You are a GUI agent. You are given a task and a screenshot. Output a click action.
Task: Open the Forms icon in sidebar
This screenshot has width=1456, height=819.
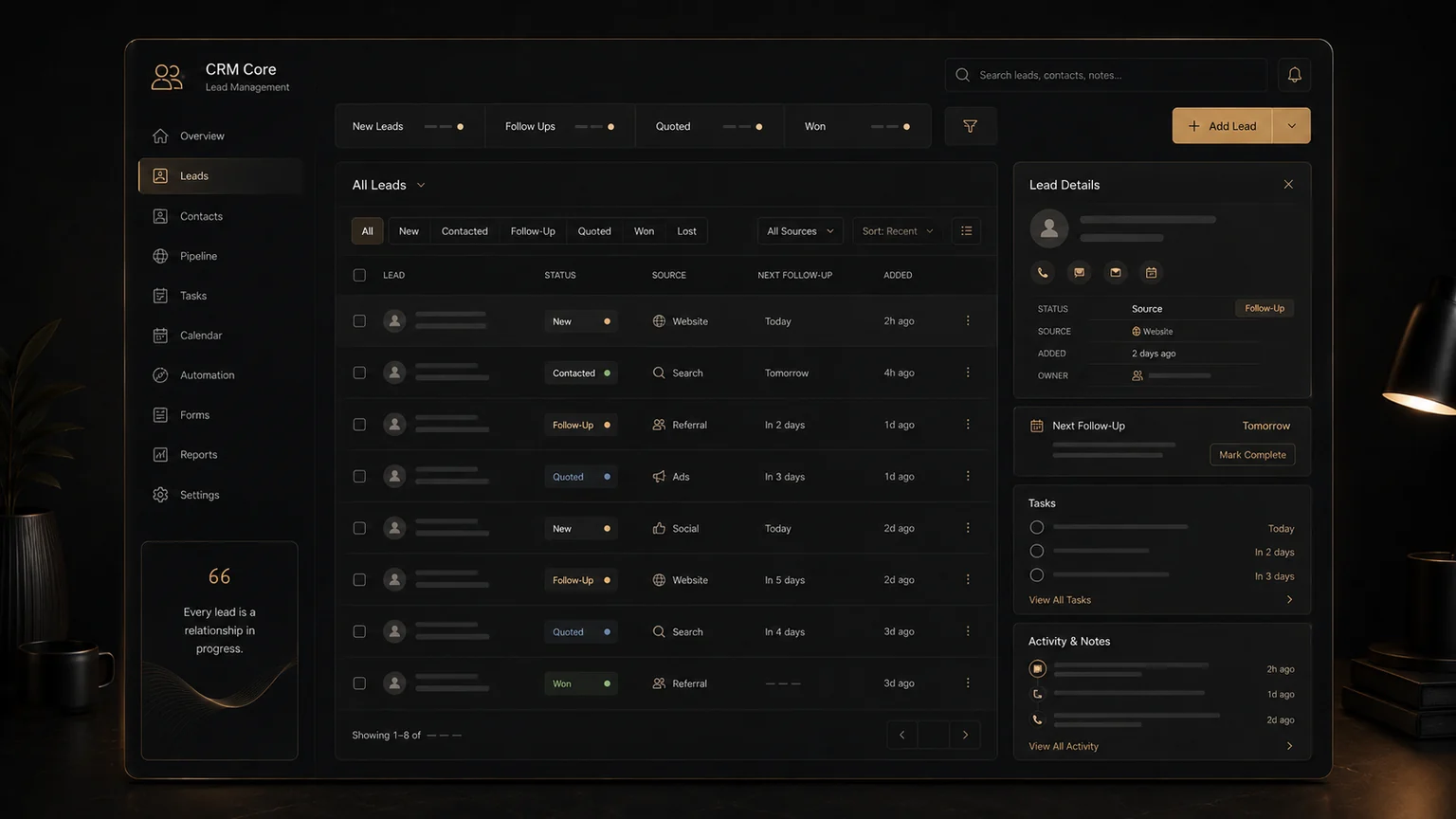click(160, 415)
